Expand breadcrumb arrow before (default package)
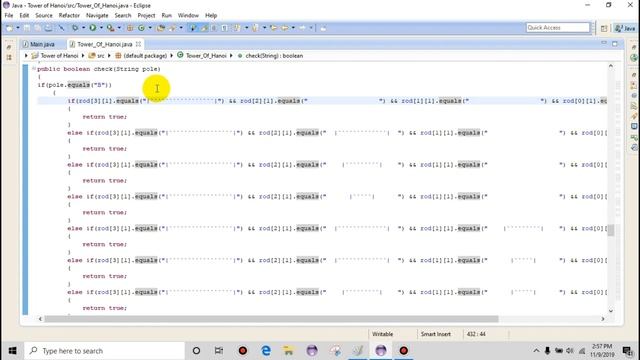This screenshot has height=360, width=640. click(x=109, y=56)
